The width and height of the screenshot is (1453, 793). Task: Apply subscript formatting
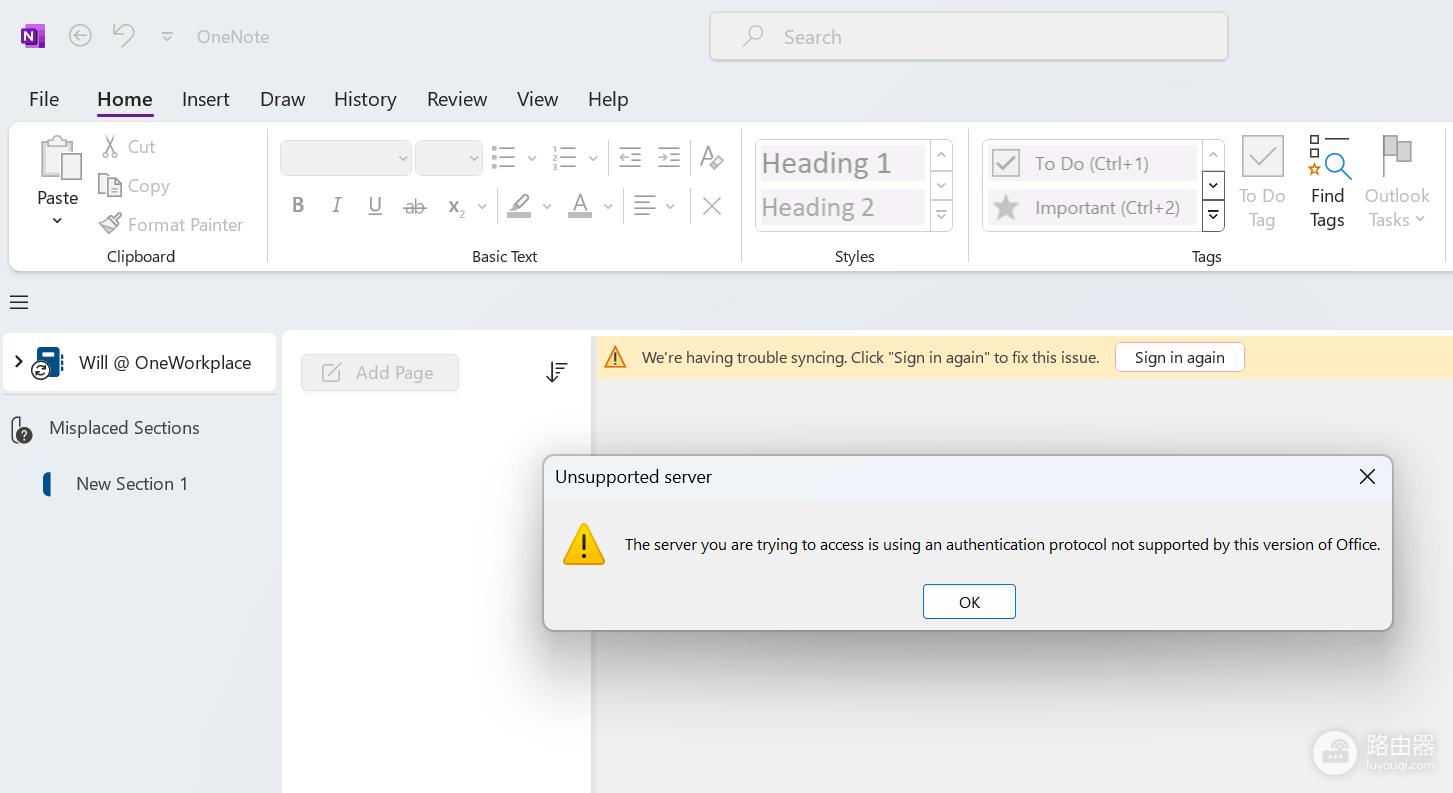point(456,207)
